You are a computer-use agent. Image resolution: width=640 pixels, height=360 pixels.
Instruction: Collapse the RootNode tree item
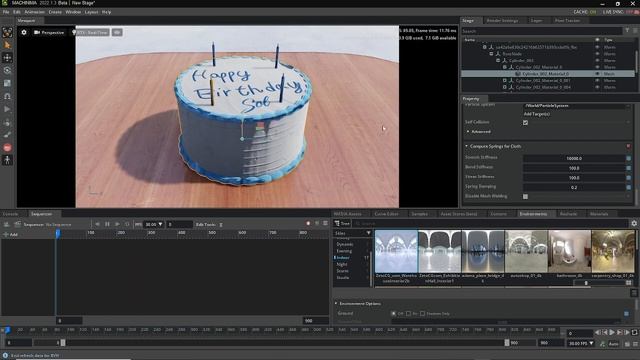point(491,54)
